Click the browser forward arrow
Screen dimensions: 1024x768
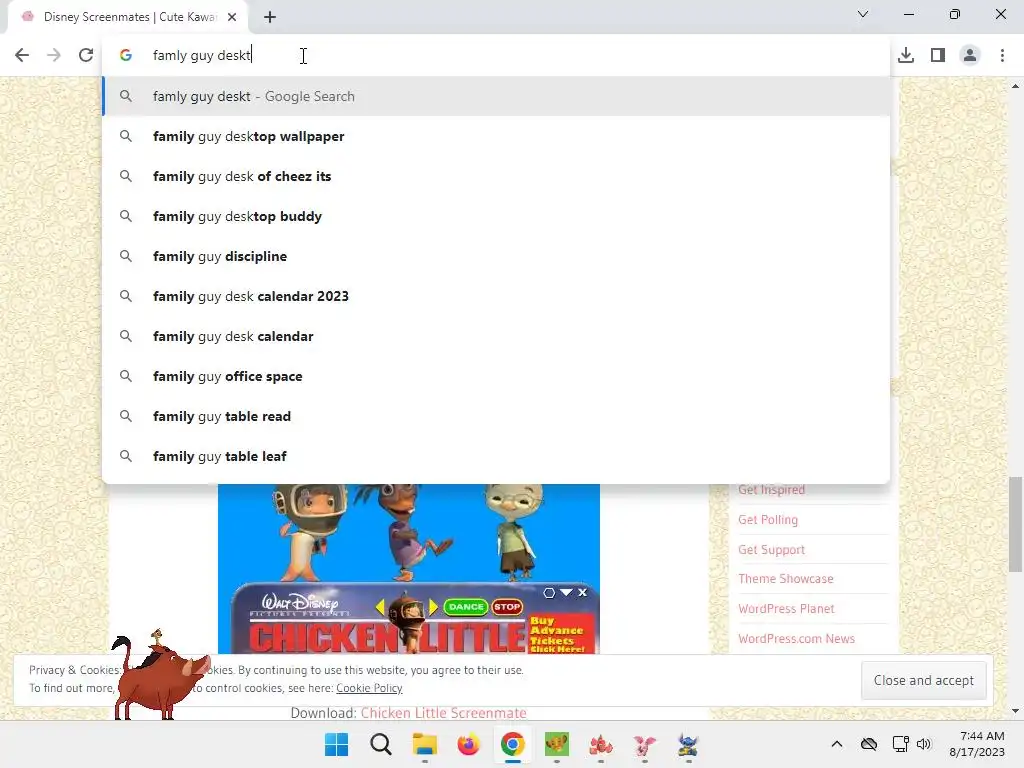(x=54, y=55)
